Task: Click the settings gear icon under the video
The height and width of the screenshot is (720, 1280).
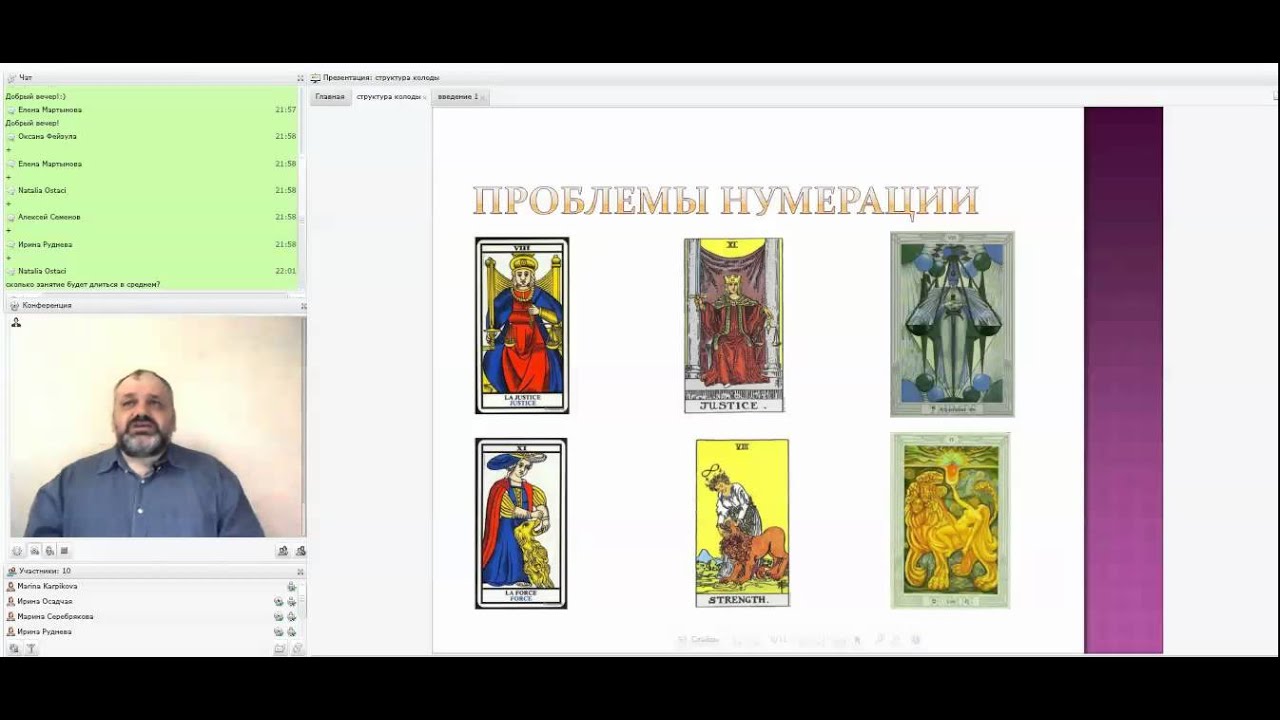Action: pos(17,550)
